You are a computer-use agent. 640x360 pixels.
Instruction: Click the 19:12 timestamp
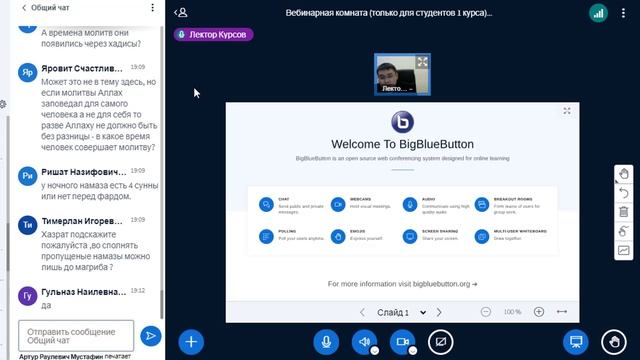138,291
